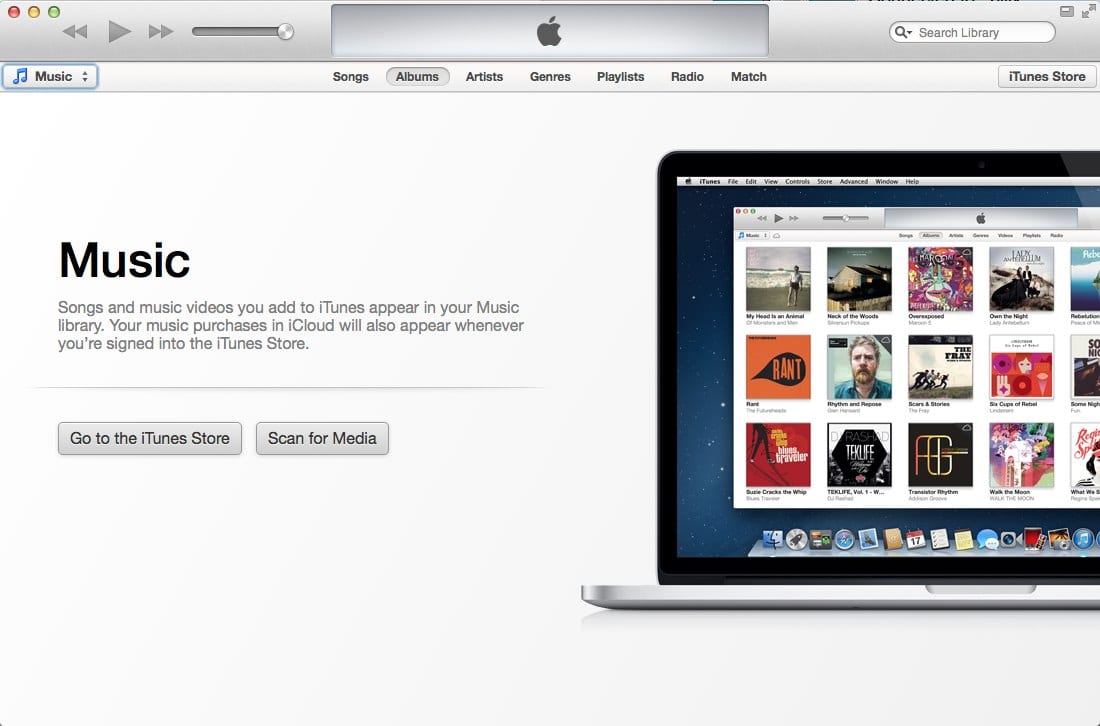
Task: Open the magnifier search options dropdown
Action: tap(903, 32)
